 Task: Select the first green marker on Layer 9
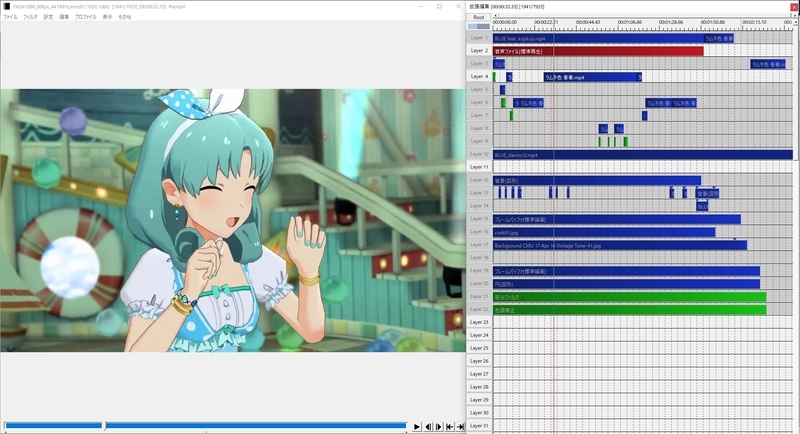(600, 142)
